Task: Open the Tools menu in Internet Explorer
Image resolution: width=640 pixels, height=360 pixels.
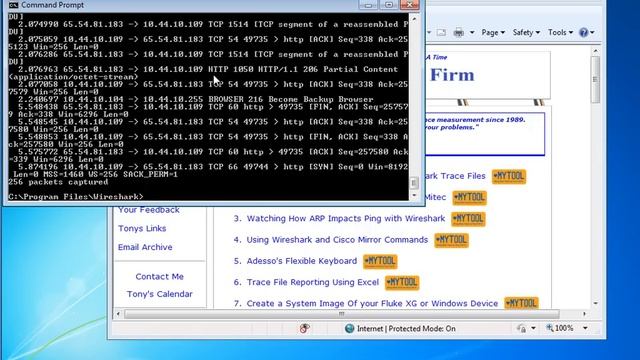Action: click(560, 32)
